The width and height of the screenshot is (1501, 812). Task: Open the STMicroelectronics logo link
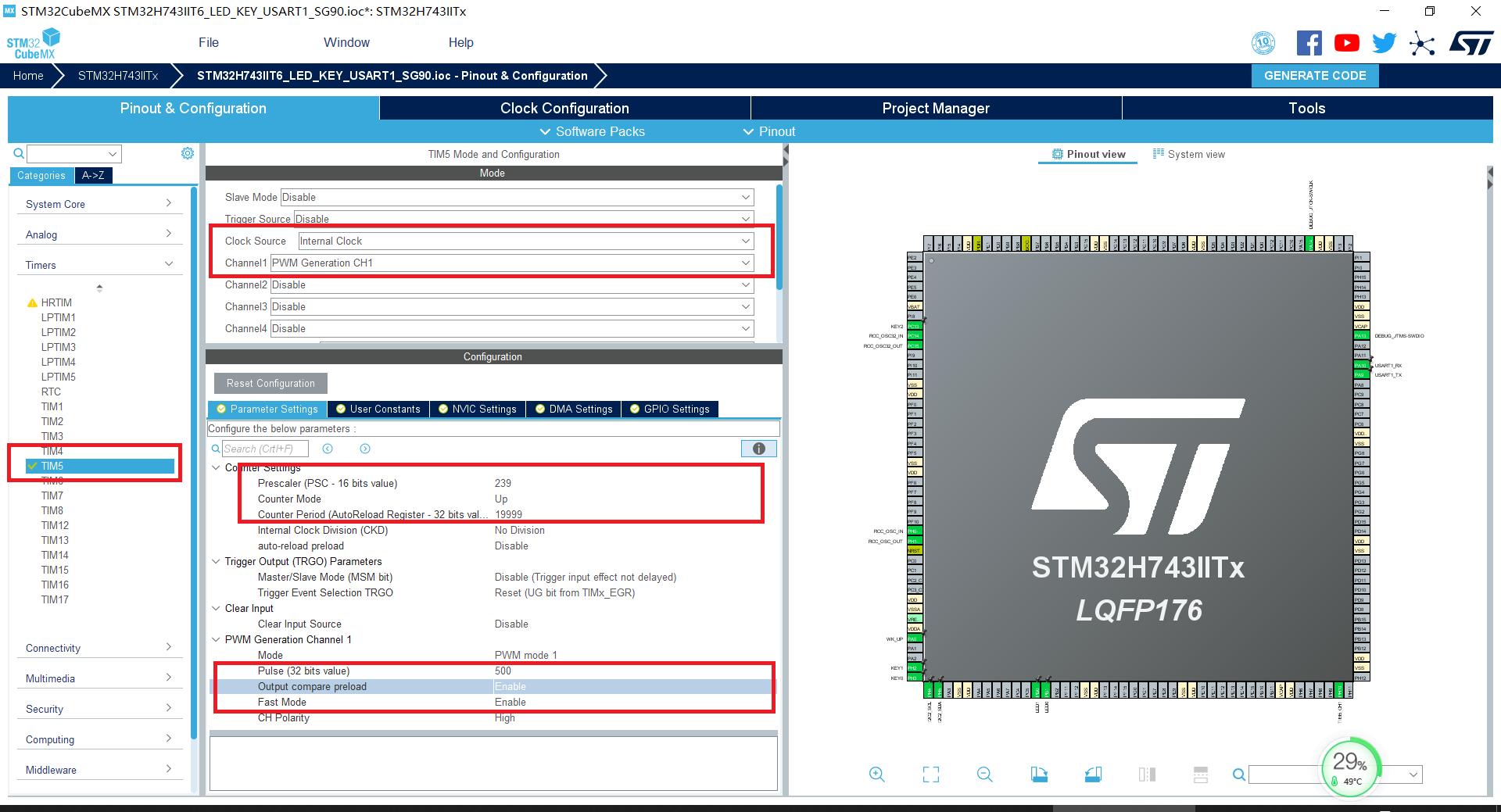click(x=1471, y=43)
